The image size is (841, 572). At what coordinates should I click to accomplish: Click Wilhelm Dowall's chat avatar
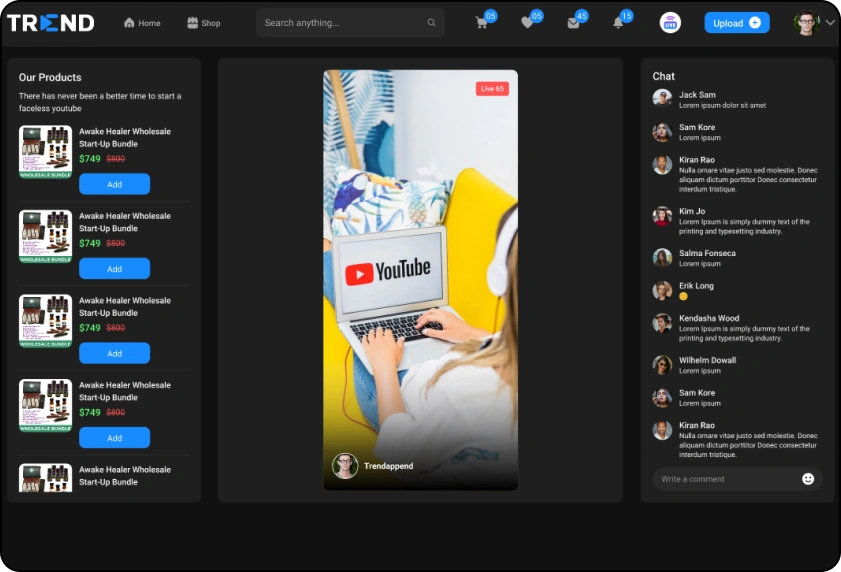click(x=662, y=365)
